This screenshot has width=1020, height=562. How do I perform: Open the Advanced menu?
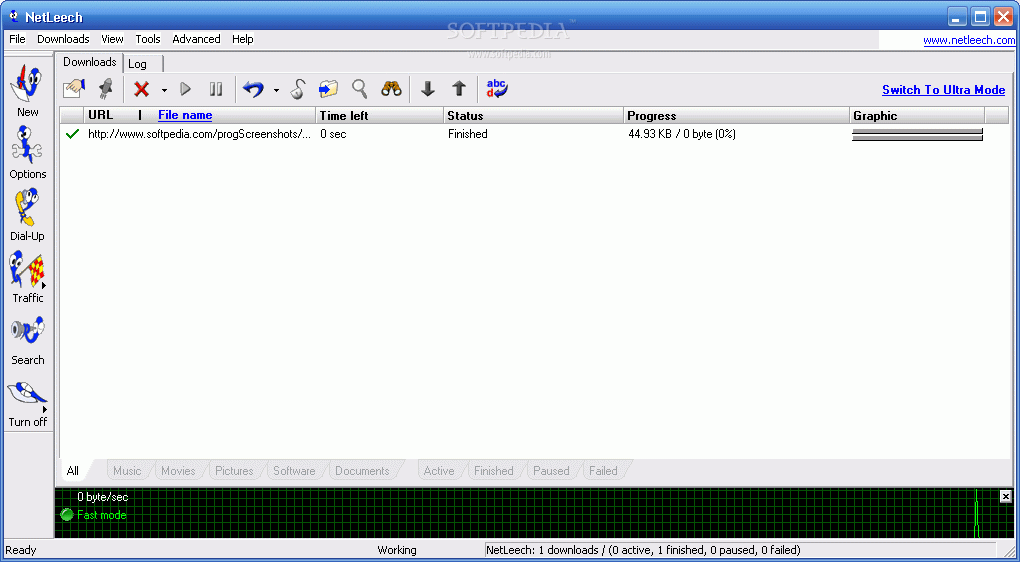196,39
